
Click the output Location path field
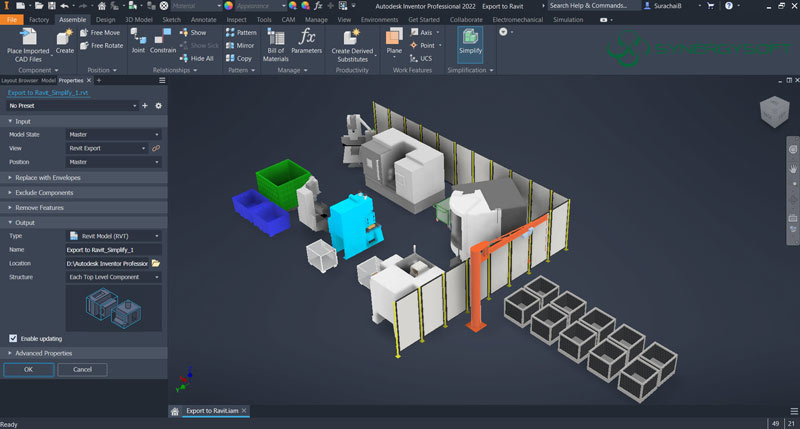[x=107, y=264]
